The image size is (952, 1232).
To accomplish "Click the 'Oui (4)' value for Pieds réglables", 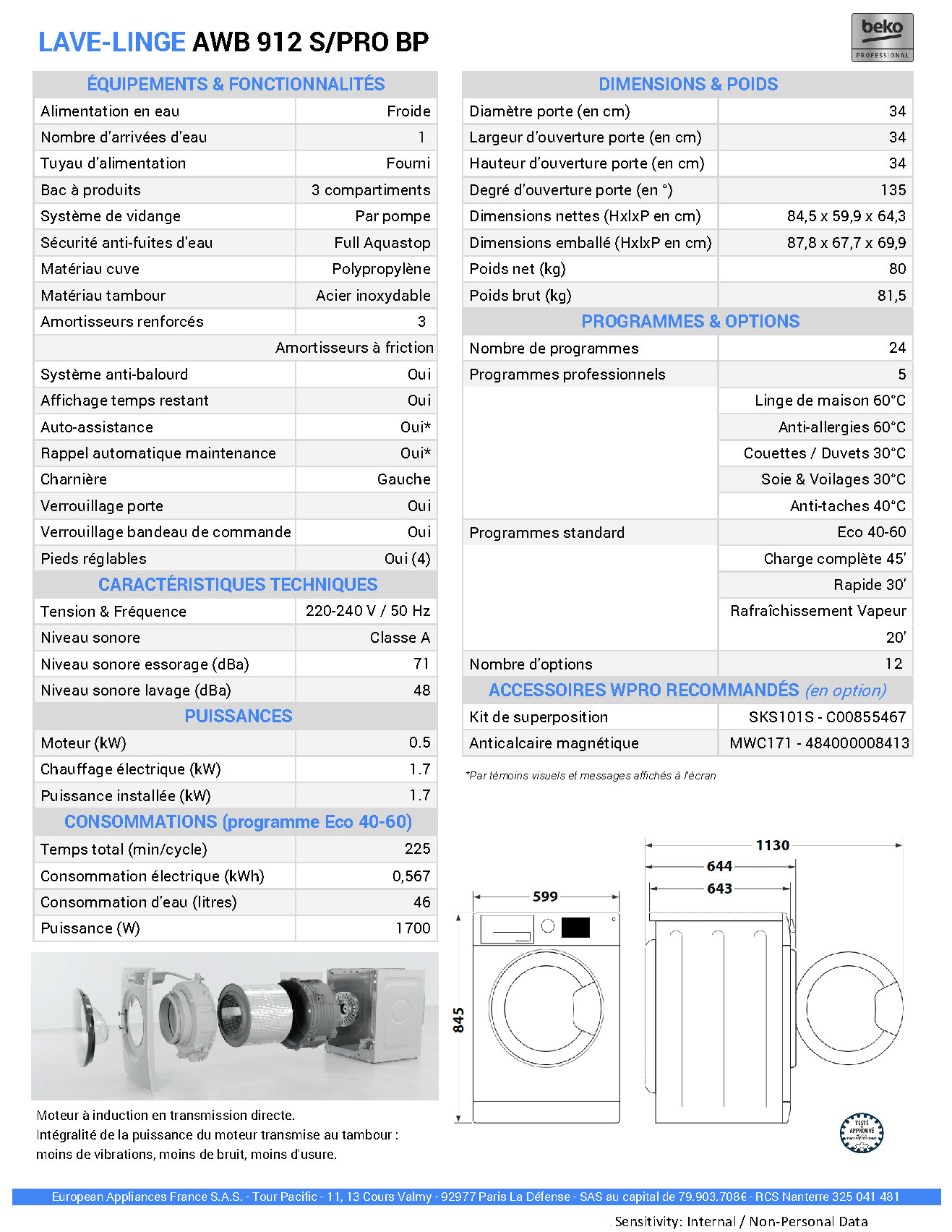I will click(x=408, y=559).
